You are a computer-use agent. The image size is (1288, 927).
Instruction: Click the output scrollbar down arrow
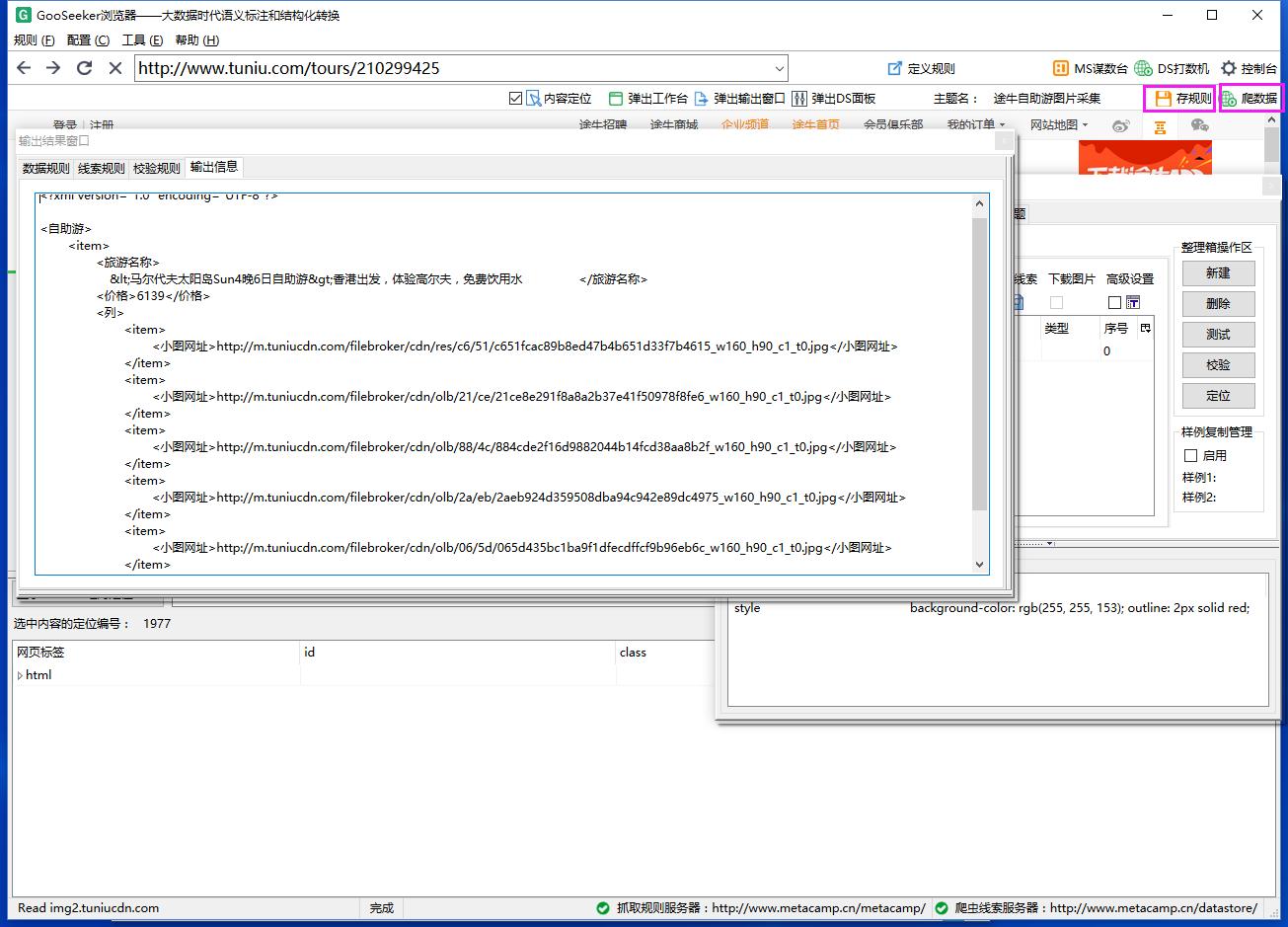[979, 565]
